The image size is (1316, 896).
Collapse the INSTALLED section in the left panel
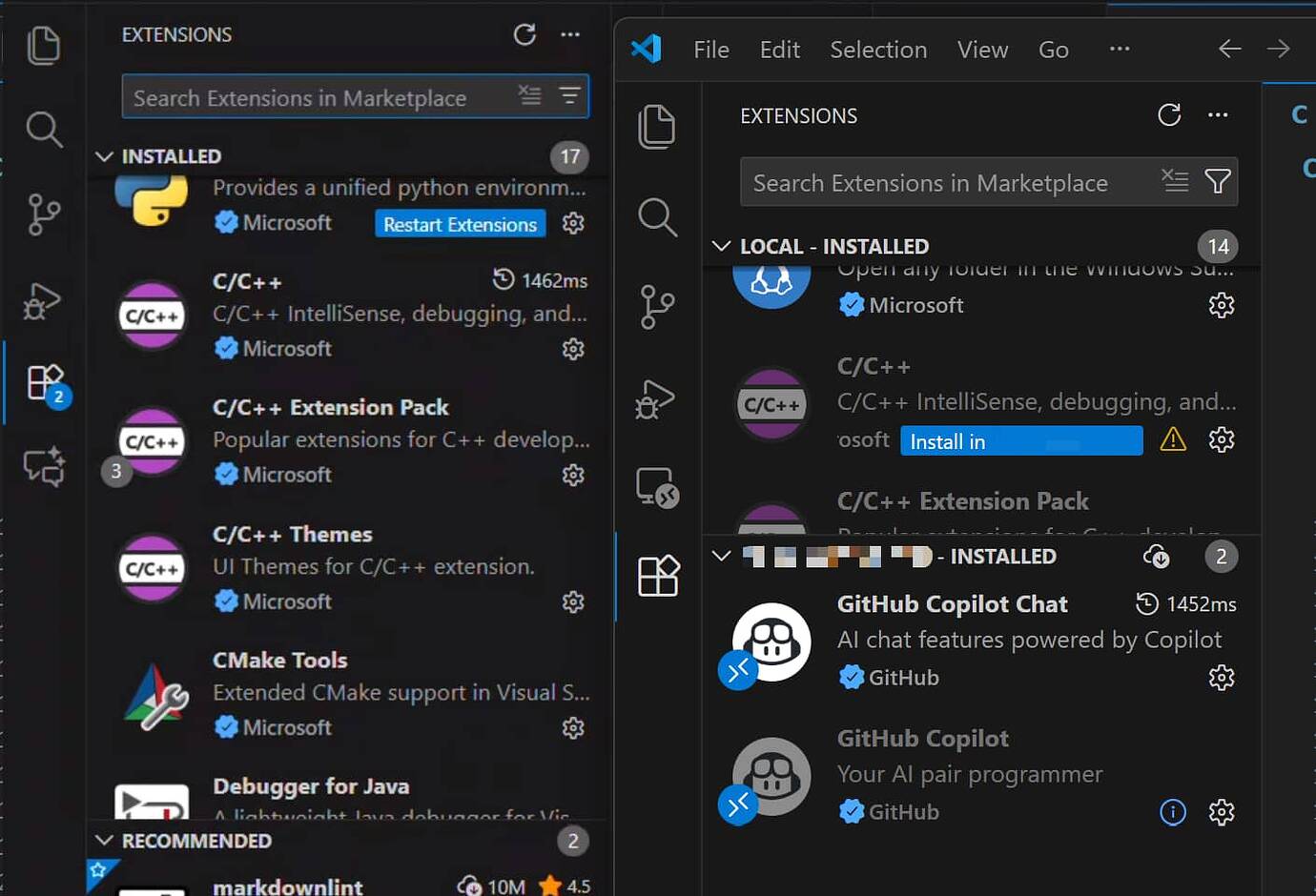105,156
